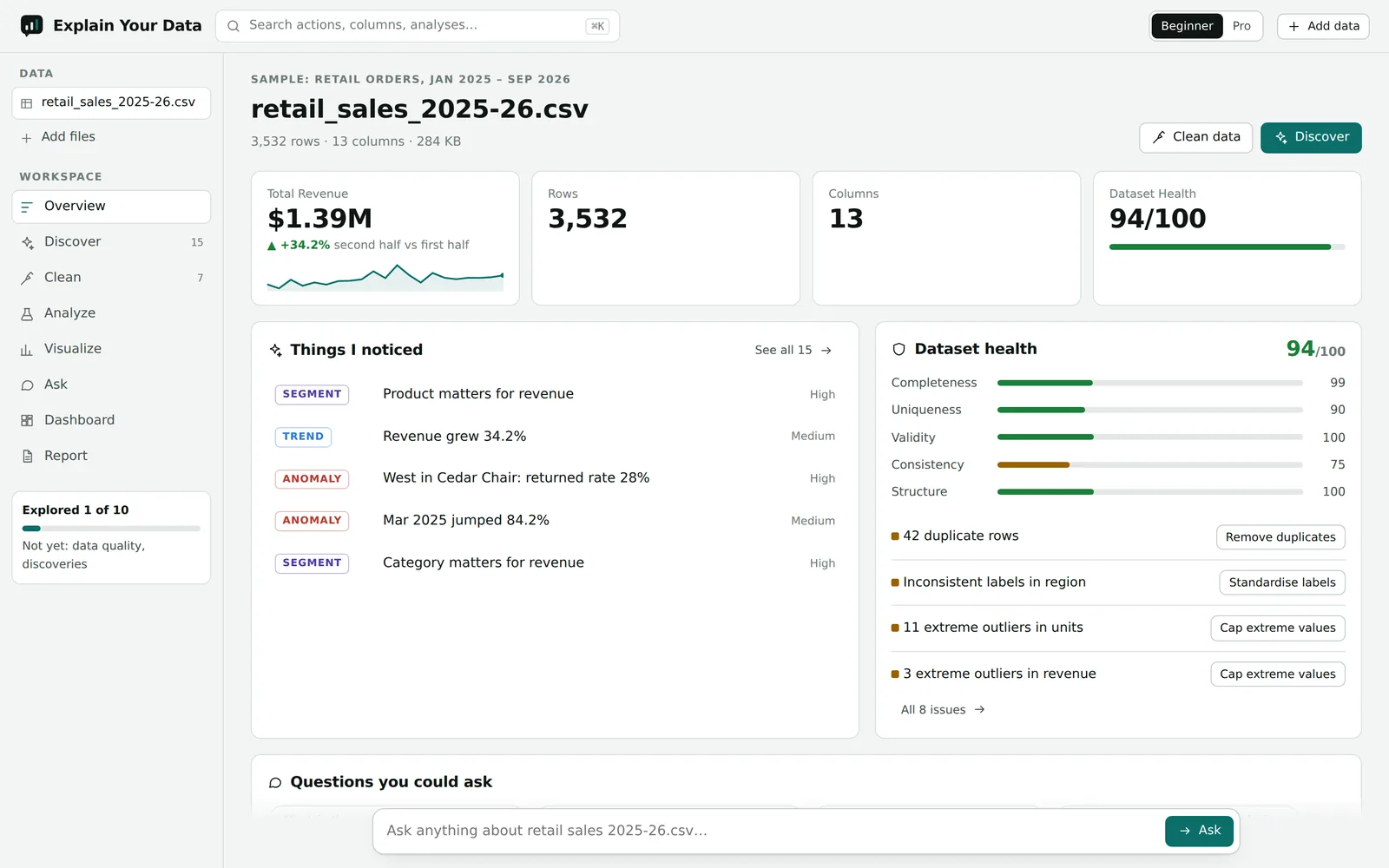The height and width of the screenshot is (868, 1389).
Task: Open 'West in Cedar Chair: returned rate 28%' insight
Action: 555,478
